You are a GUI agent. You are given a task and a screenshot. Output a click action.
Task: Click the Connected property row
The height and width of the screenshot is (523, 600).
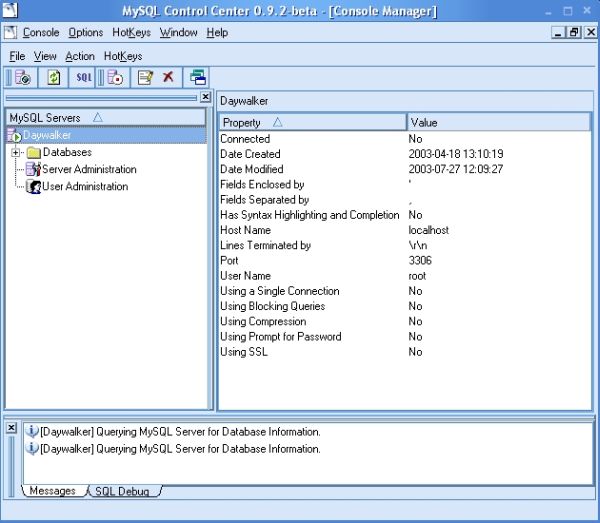point(404,138)
